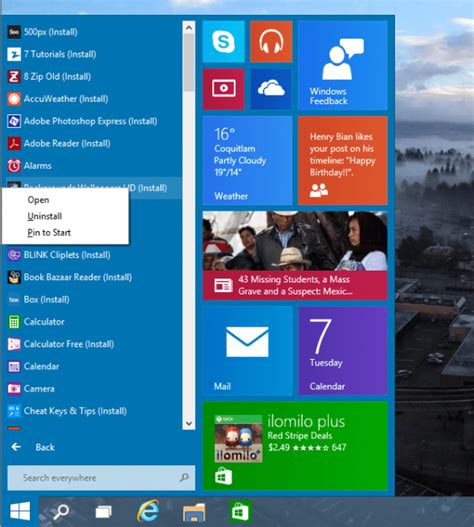Open the News tile about 43 Missing Students

point(295,255)
